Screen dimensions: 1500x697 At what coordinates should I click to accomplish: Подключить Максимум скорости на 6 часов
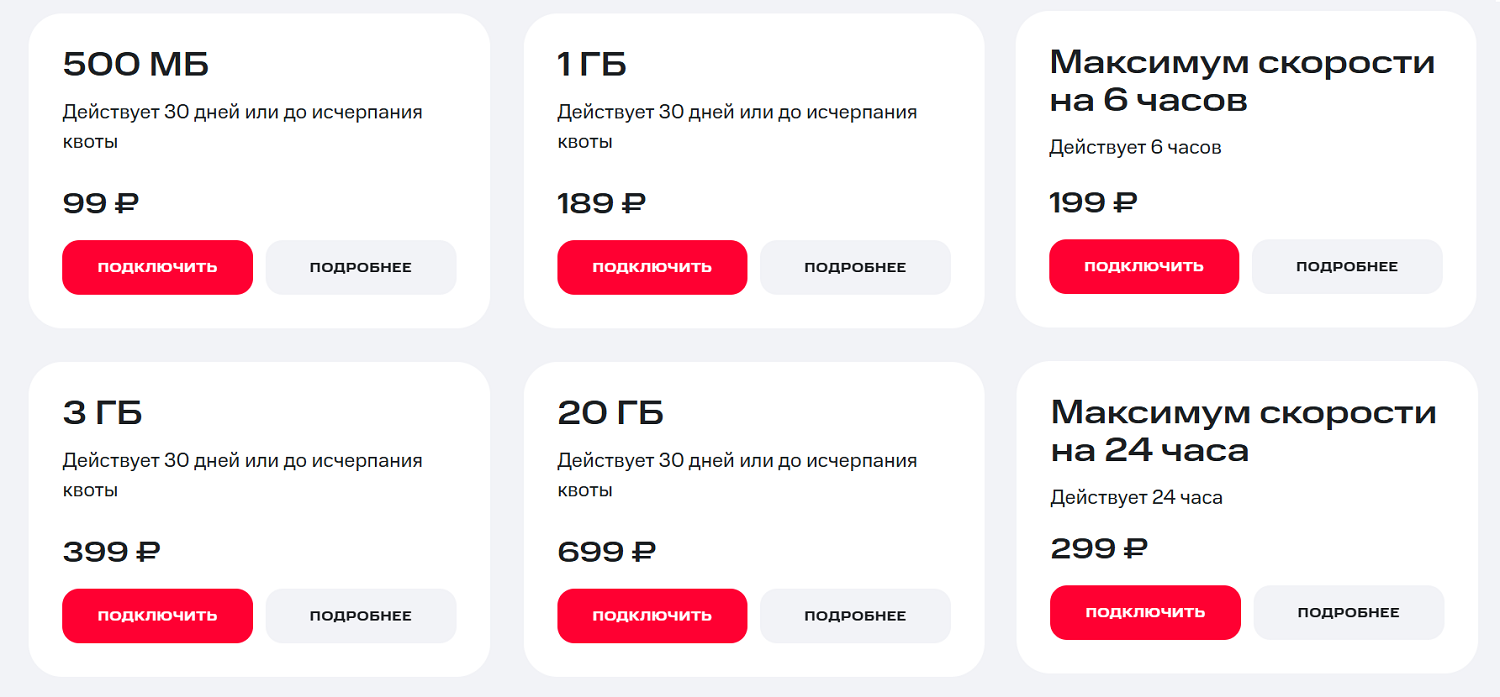click(x=1143, y=266)
